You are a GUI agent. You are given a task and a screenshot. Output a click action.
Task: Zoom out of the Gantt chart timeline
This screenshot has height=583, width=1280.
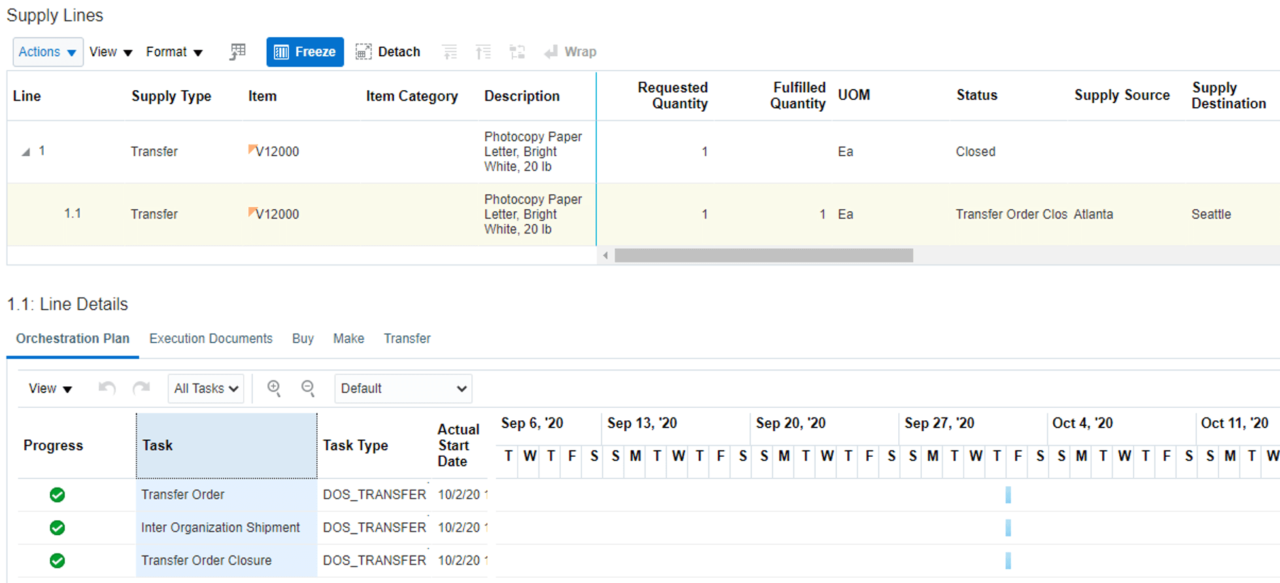[x=308, y=388]
